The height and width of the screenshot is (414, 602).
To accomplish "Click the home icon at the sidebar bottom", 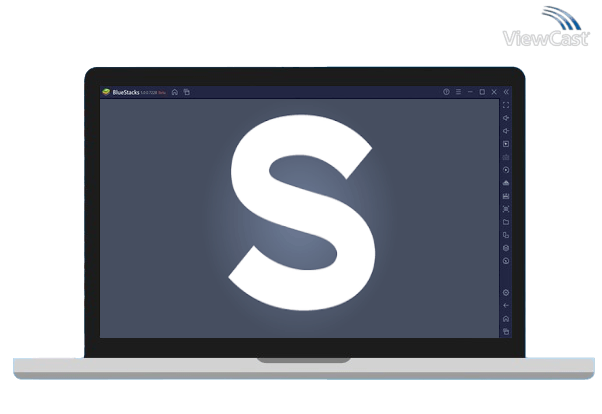I will point(506,318).
